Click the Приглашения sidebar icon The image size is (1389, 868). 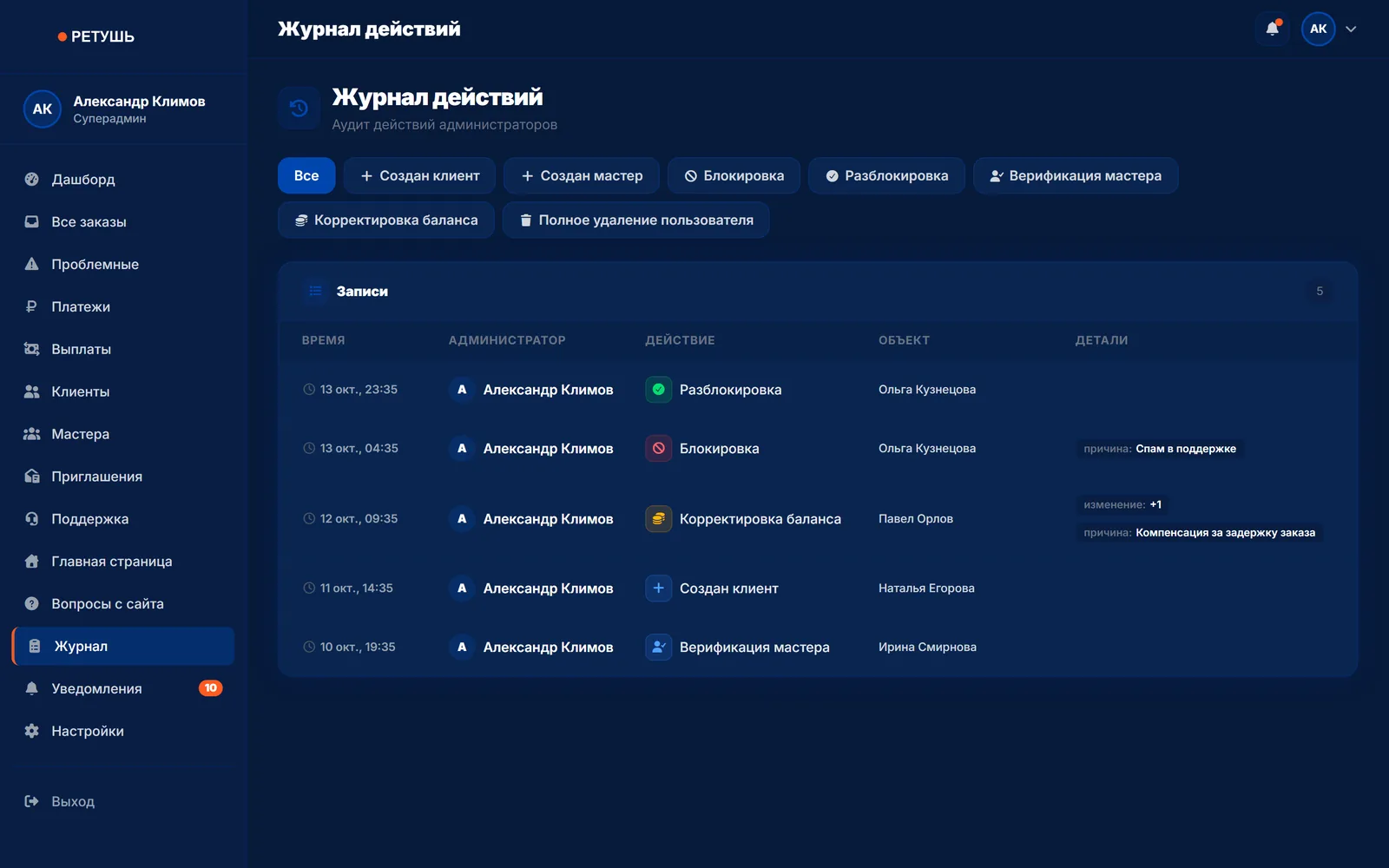[x=32, y=477]
